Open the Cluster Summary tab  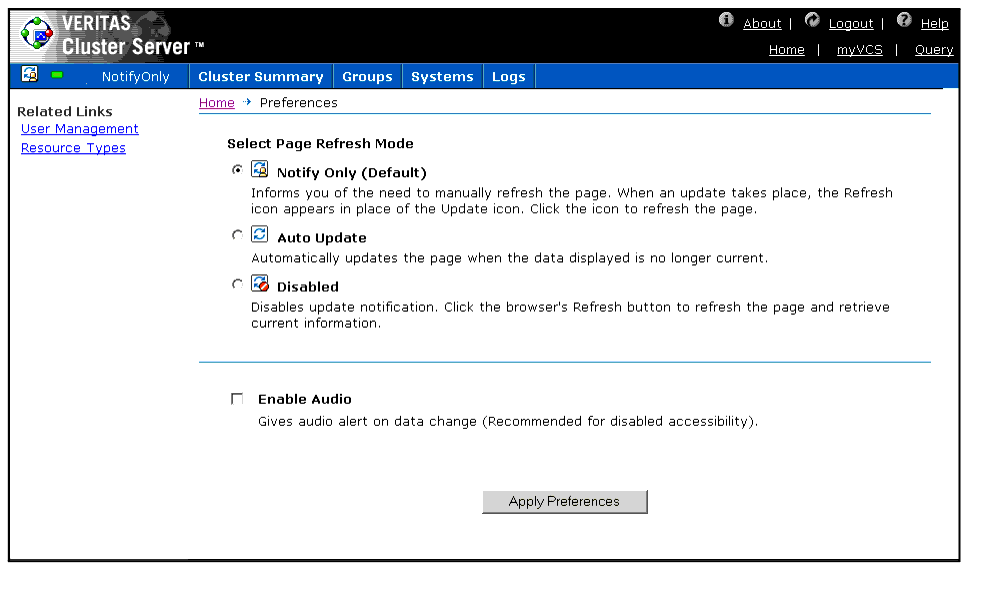coord(260,77)
